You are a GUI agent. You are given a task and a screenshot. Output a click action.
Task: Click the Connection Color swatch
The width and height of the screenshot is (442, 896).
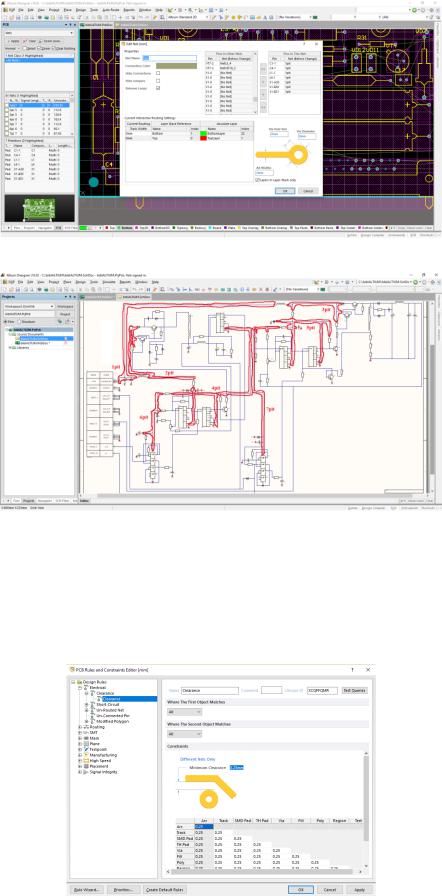click(x=177, y=66)
